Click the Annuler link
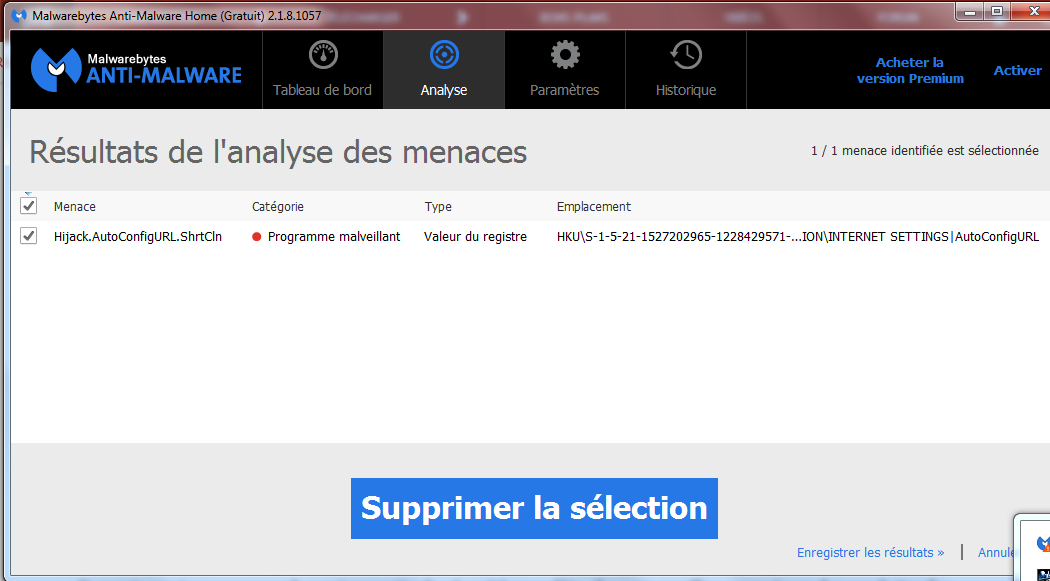Image resolution: width=1050 pixels, height=581 pixels. coord(996,553)
